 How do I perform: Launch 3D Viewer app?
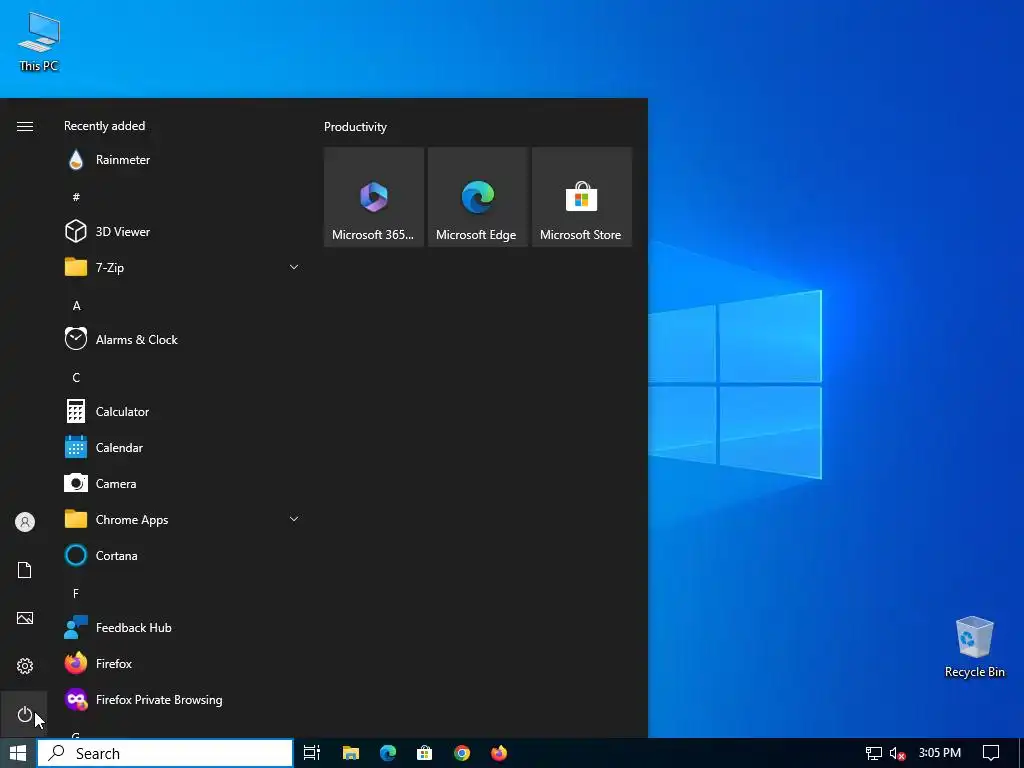[183, 232]
